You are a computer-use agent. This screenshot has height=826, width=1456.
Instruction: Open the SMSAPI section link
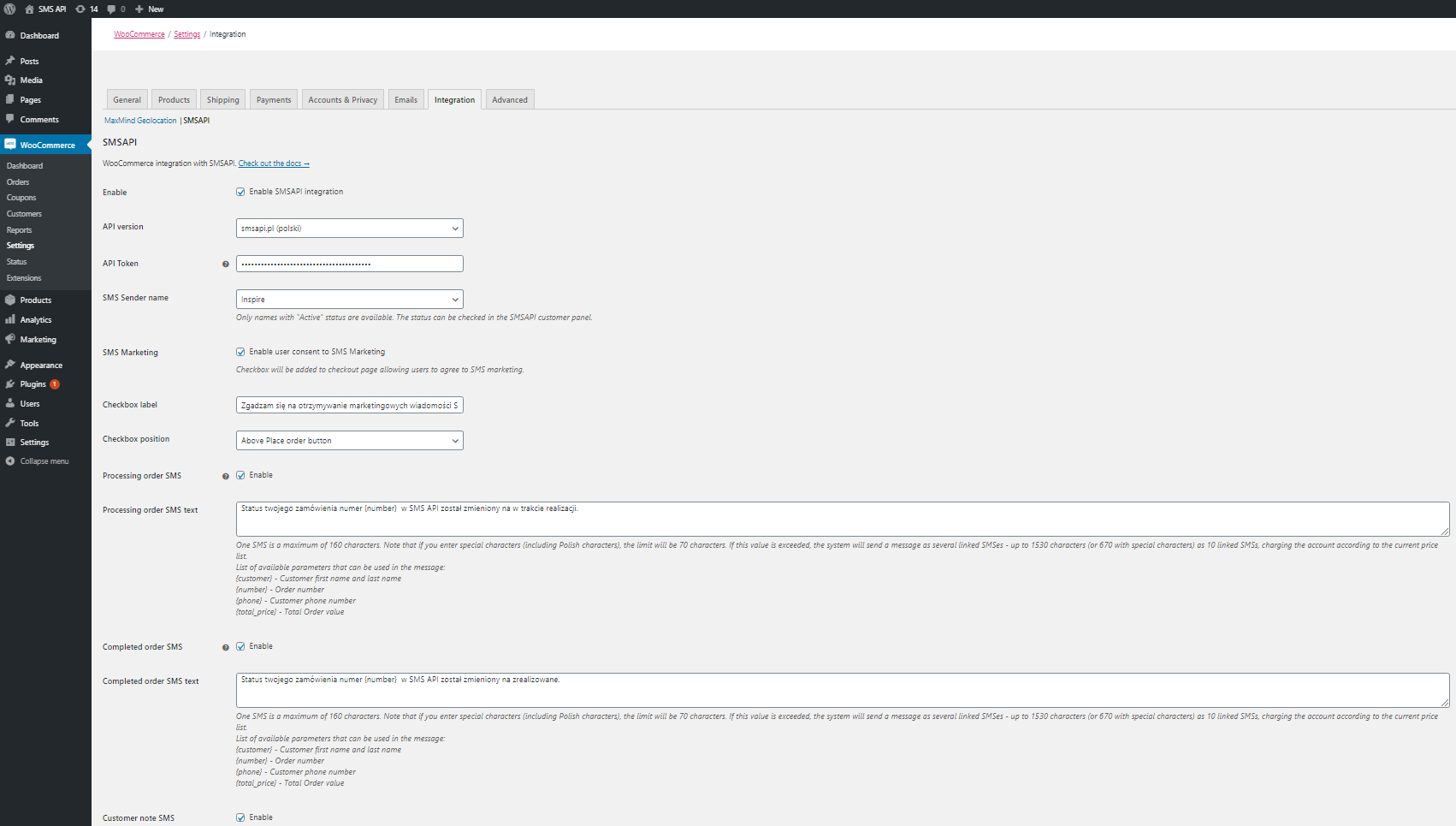[197, 121]
